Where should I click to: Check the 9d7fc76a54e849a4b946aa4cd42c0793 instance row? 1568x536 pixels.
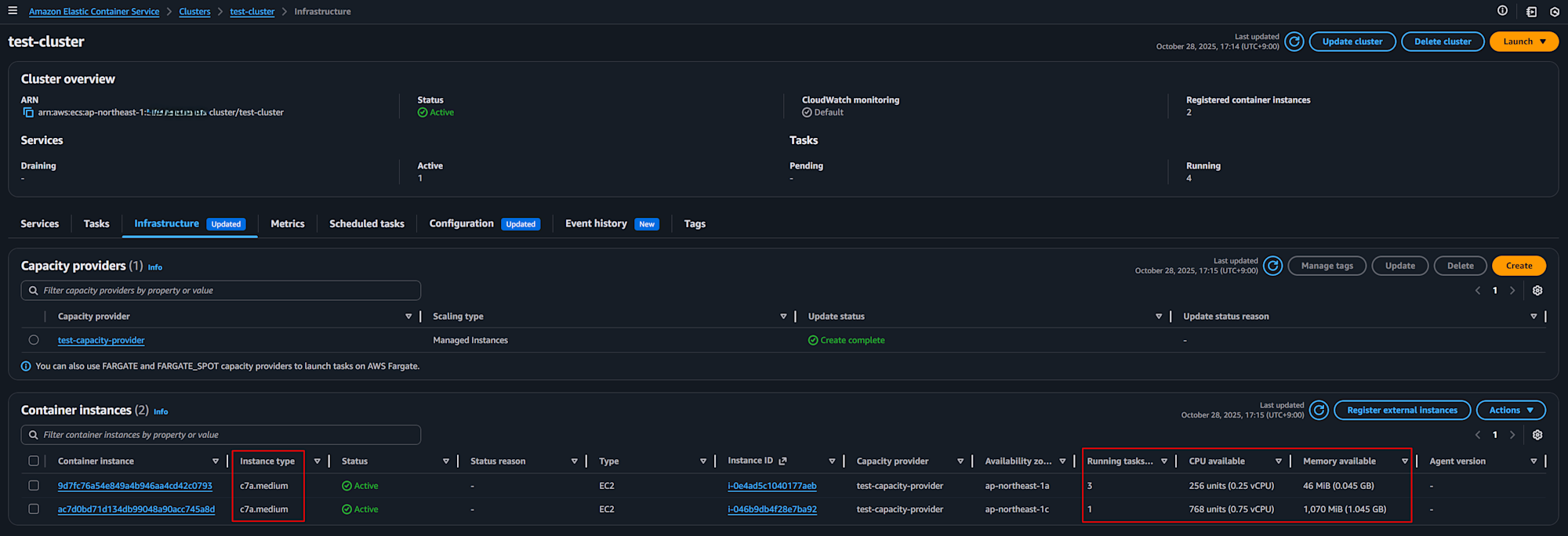33,486
